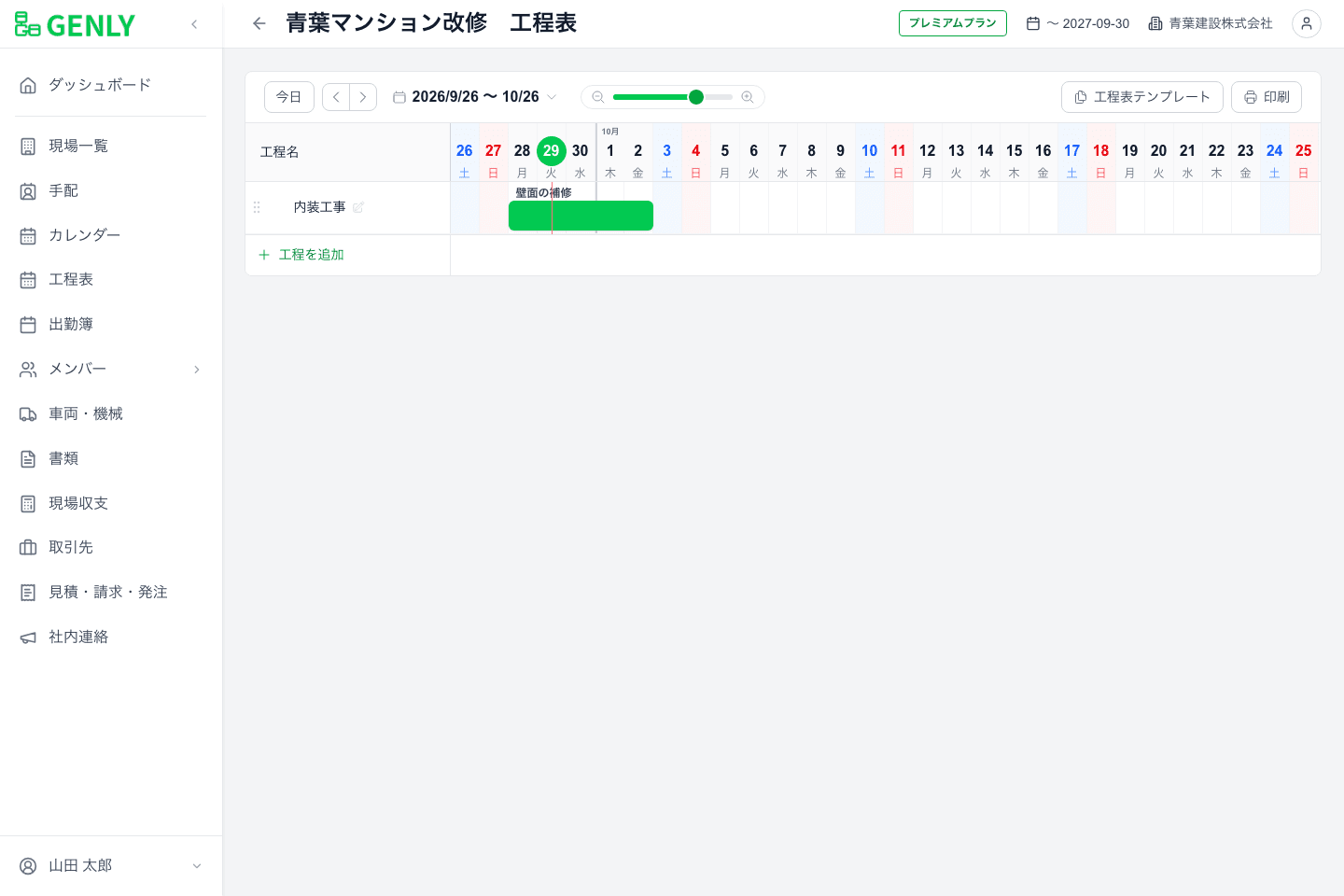Screen dimensions: 1344x896
Task: Adjust the timeline zoom slider handle
Action: click(x=696, y=97)
